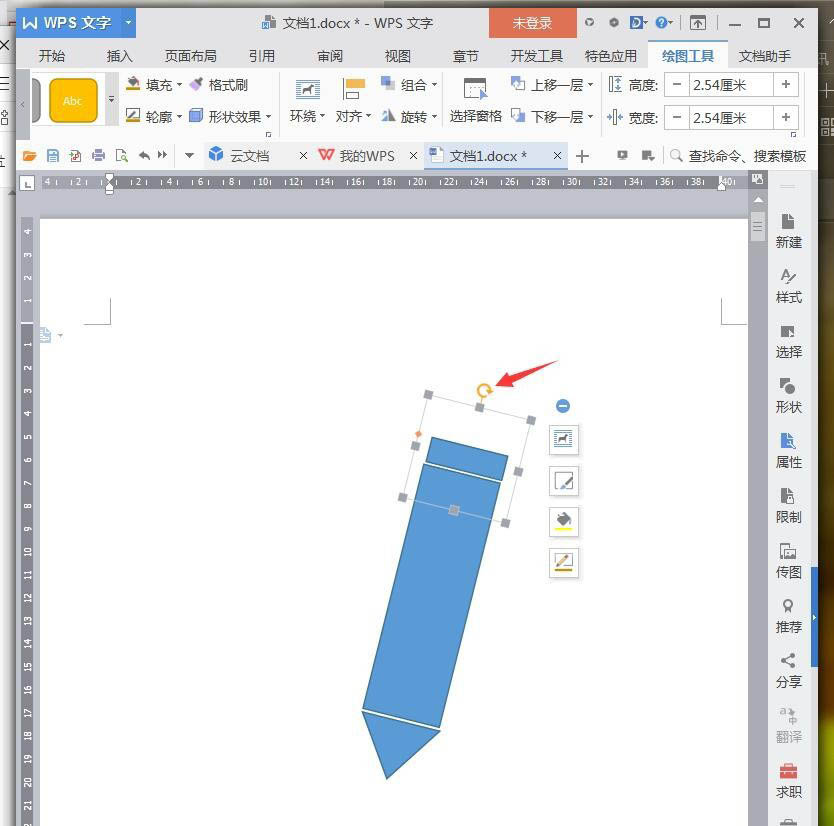Increase the shape width value

point(786,117)
